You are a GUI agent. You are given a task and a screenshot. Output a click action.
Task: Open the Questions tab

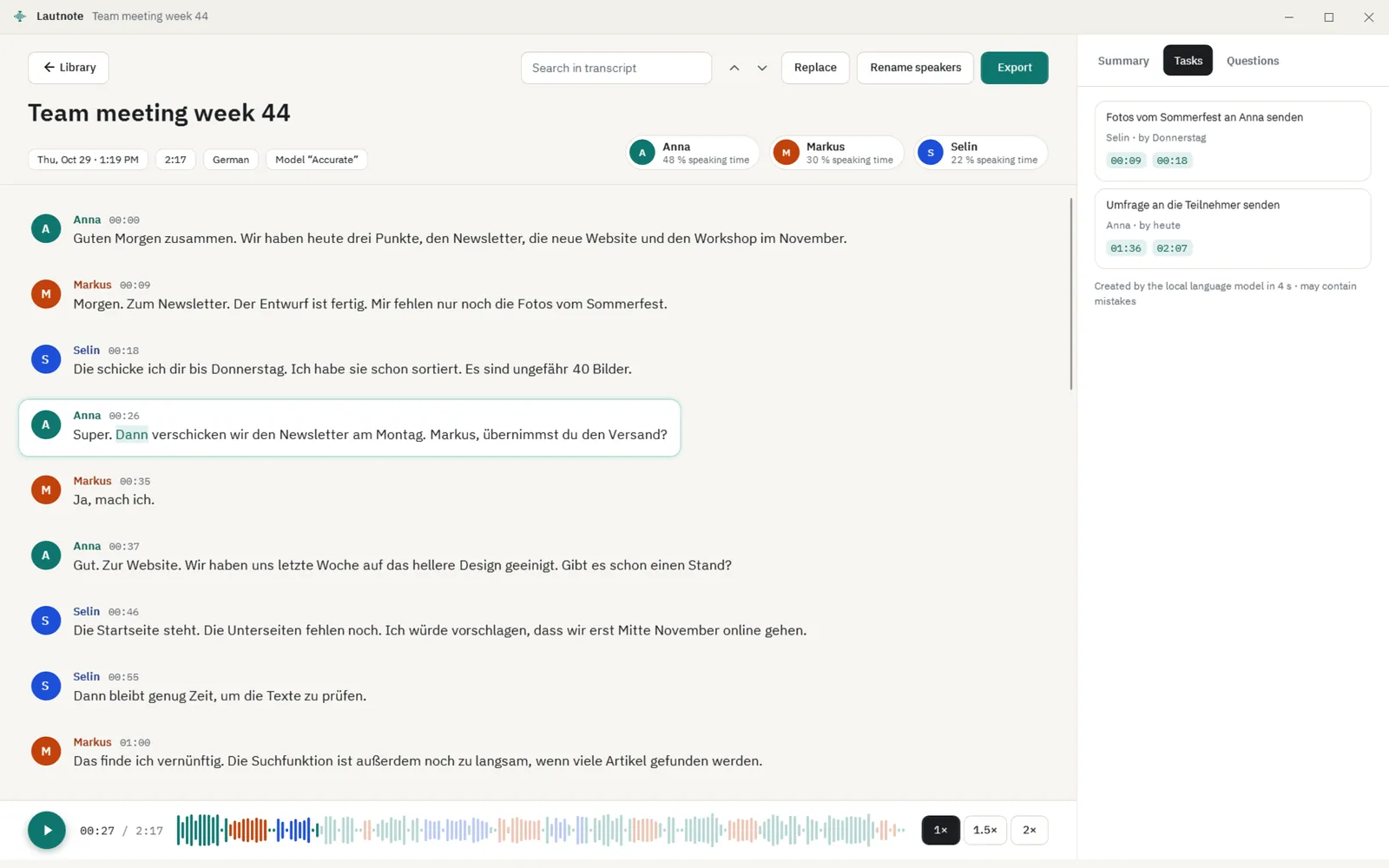point(1253,61)
